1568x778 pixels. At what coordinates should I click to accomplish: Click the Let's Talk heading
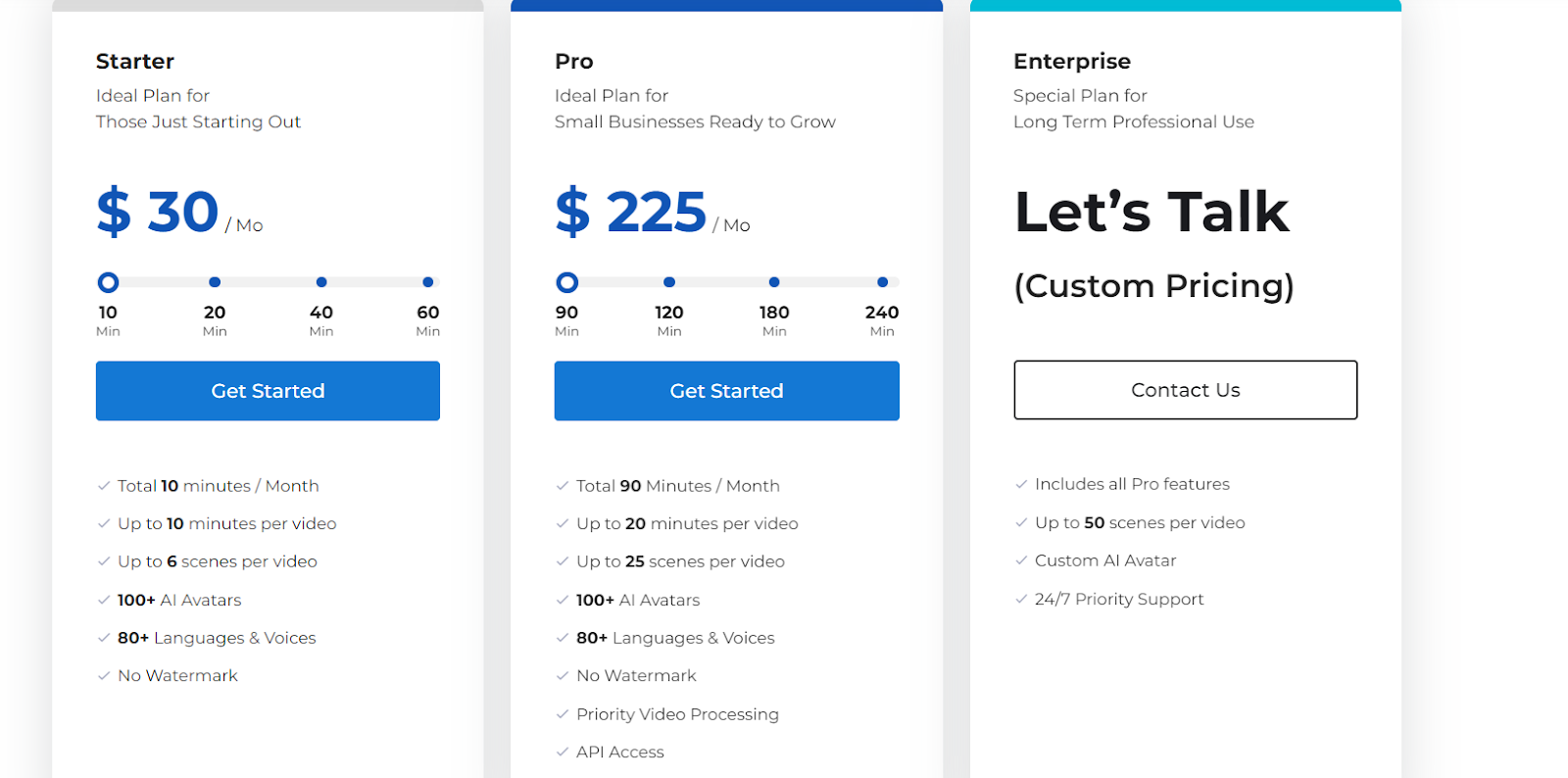[x=1151, y=212]
